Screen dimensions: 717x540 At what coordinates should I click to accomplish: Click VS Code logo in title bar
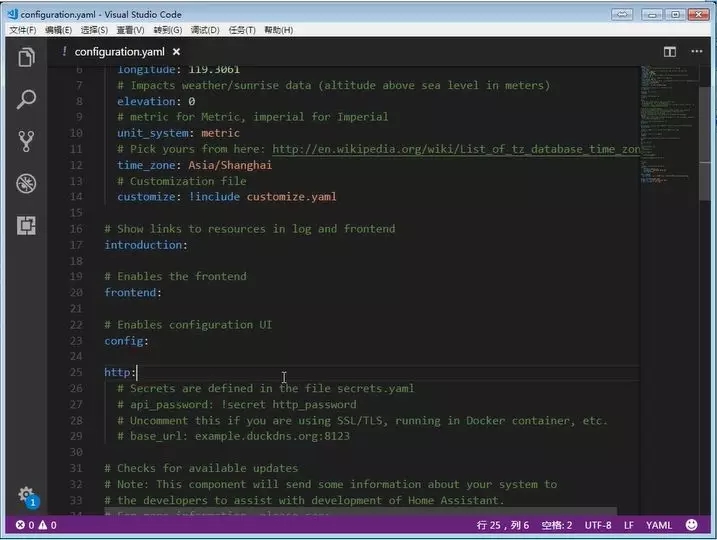tap(13, 14)
